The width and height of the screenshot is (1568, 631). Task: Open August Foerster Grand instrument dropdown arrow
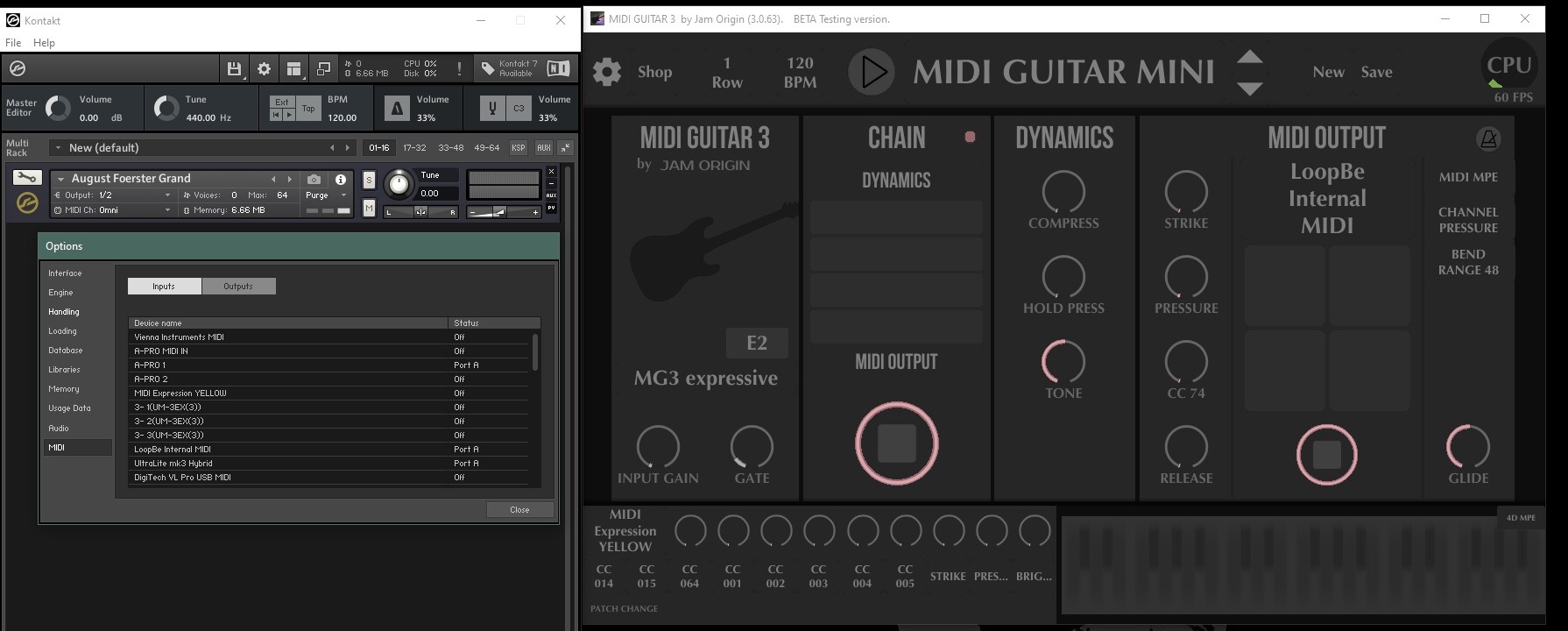[60, 179]
